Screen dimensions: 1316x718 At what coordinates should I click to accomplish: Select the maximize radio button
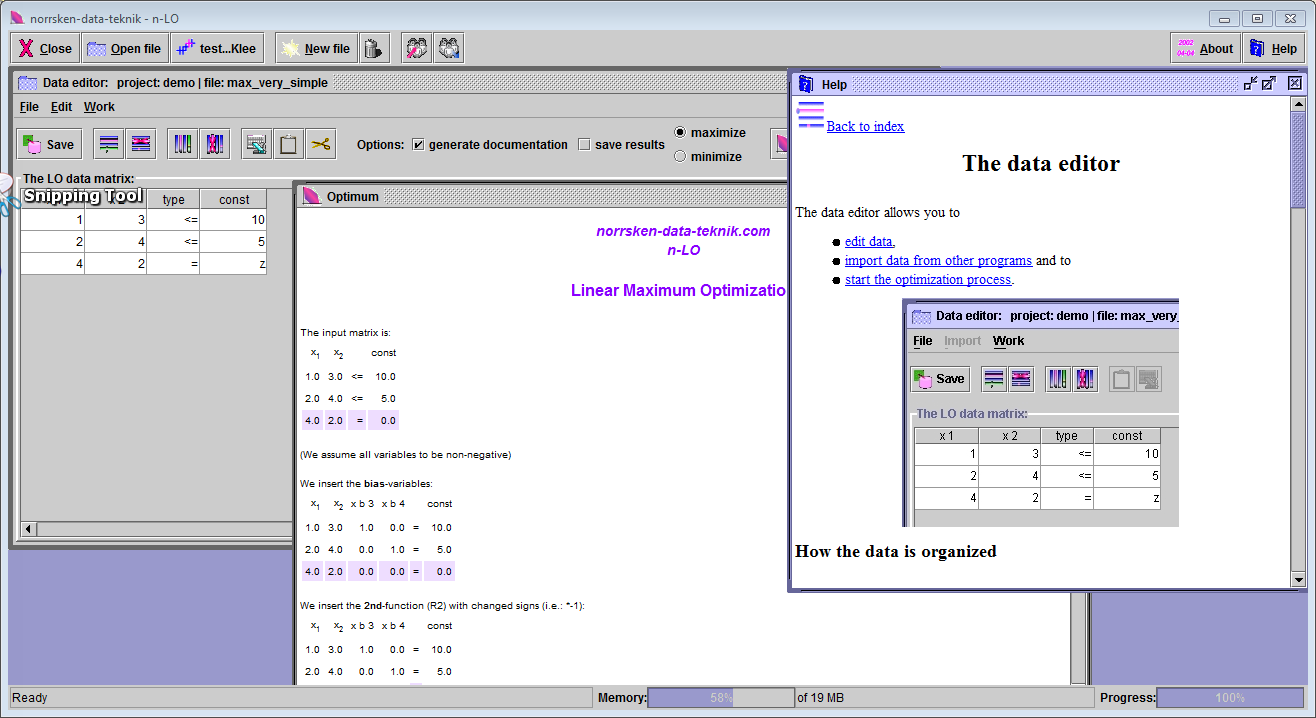(680, 132)
